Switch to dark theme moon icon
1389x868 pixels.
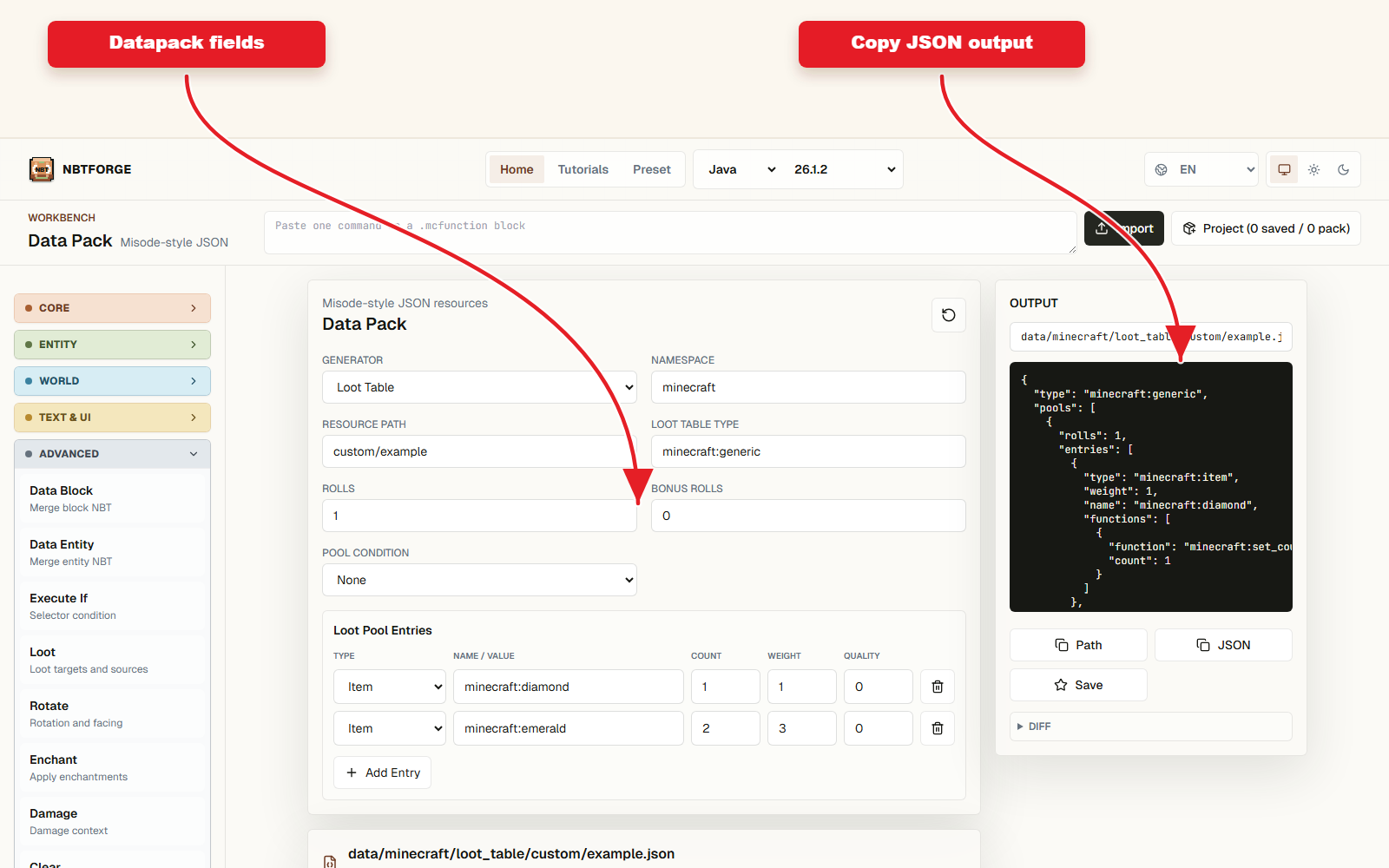coord(1343,169)
